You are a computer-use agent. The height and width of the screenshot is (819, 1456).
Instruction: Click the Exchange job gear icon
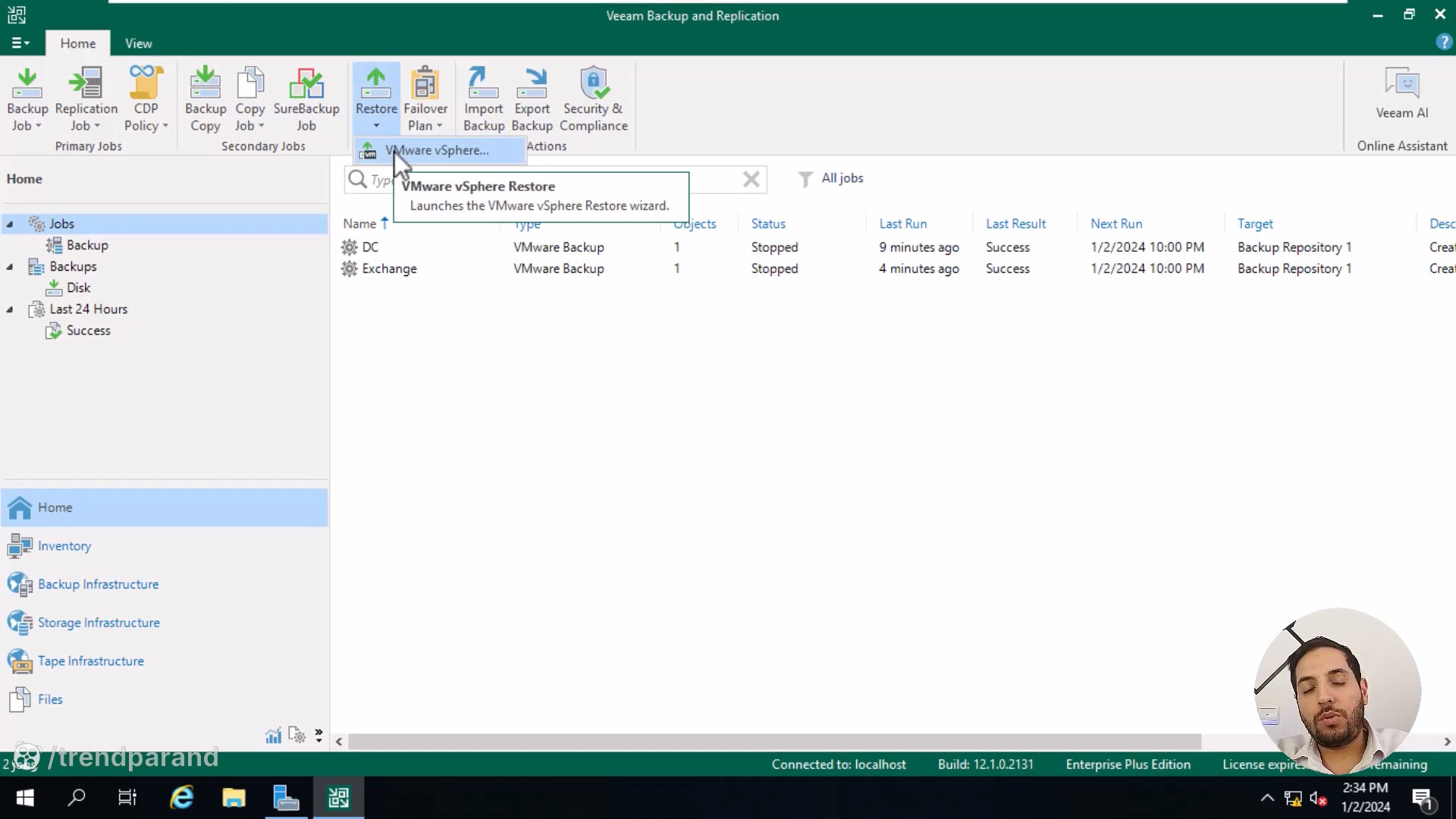[x=349, y=268]
